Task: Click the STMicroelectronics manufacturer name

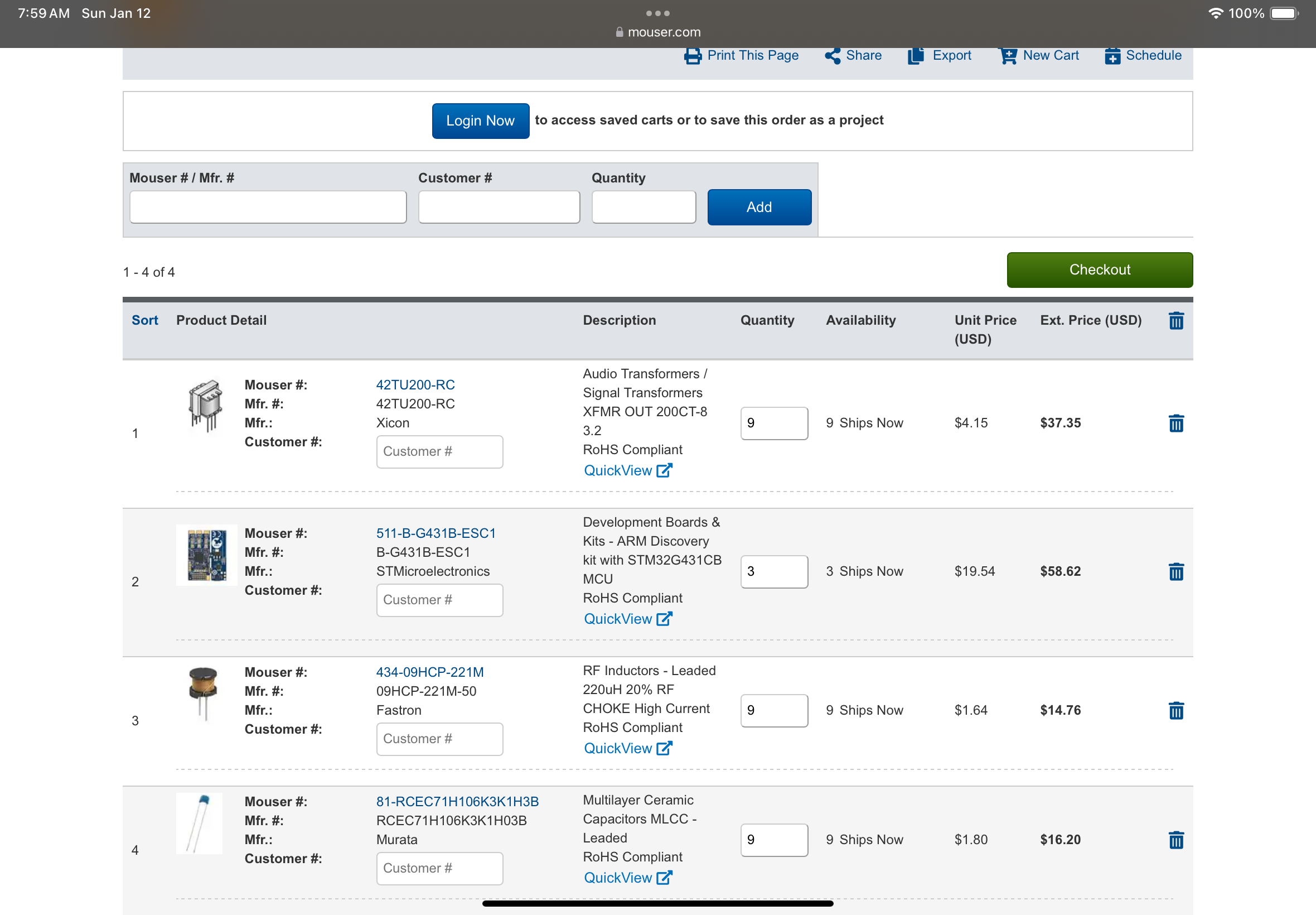Action: coord(433,571)
